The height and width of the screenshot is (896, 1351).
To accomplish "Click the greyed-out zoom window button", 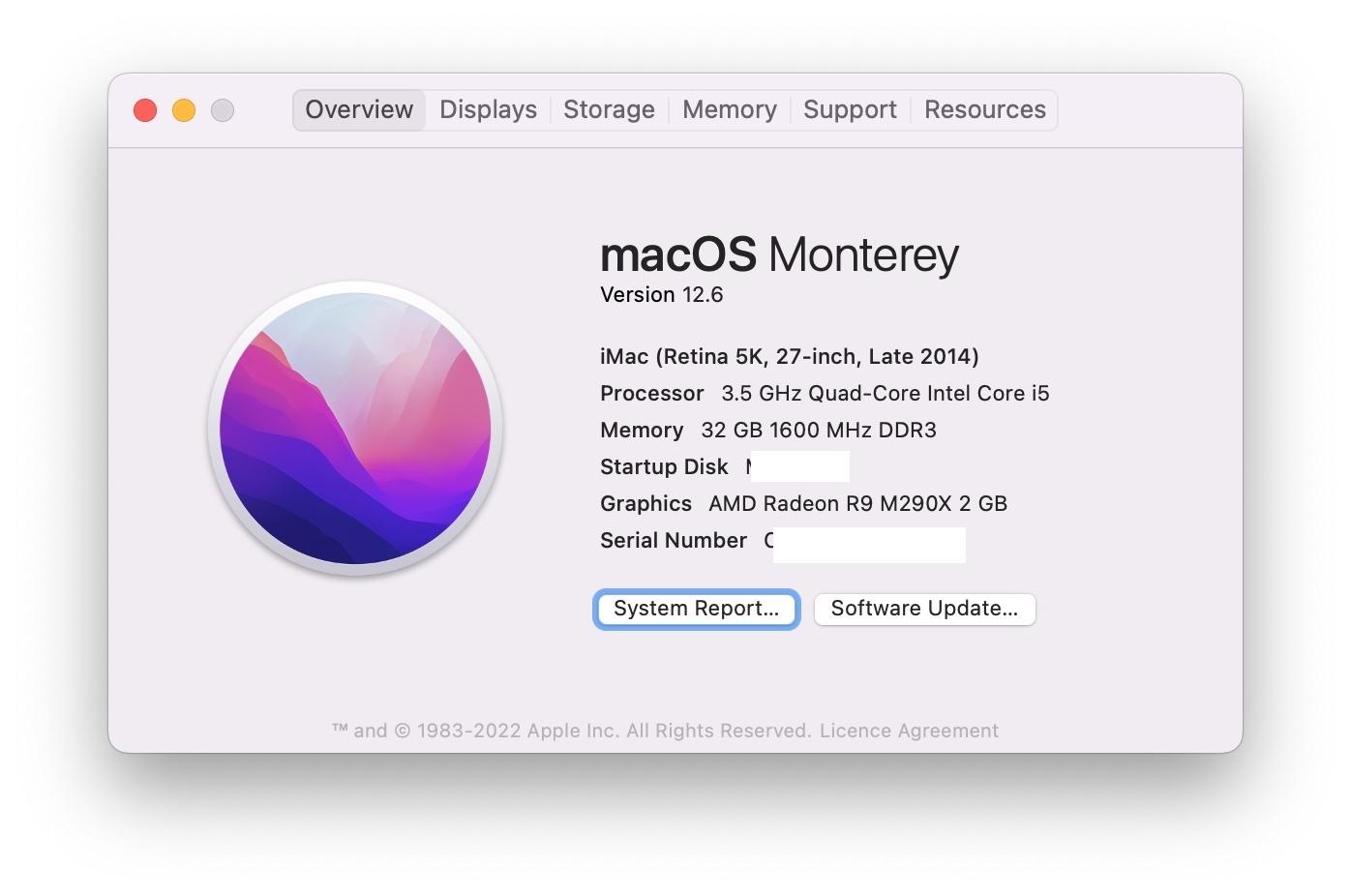I will tap(223, 110).
